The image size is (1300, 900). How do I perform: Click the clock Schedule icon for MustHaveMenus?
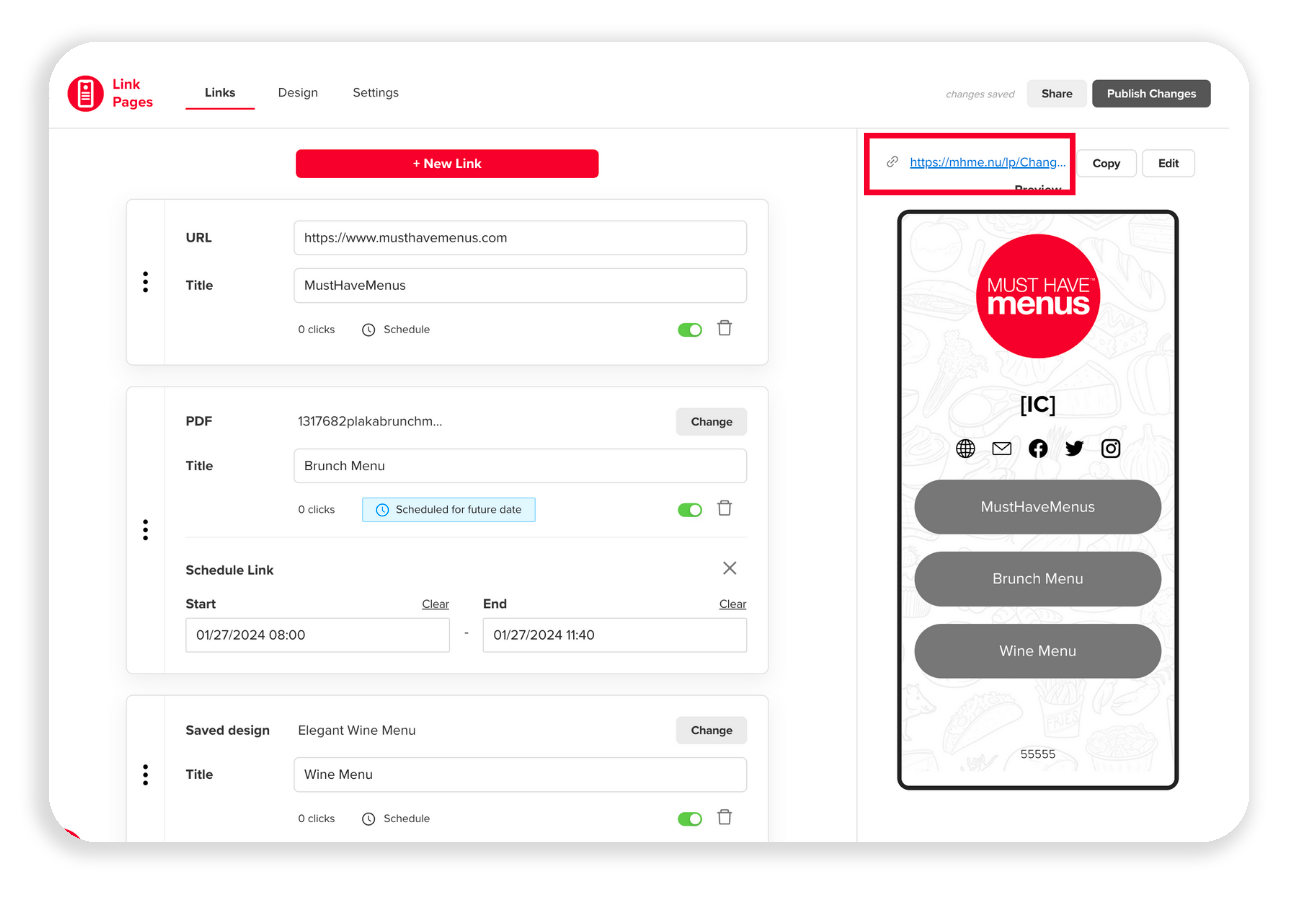point(368,329)
